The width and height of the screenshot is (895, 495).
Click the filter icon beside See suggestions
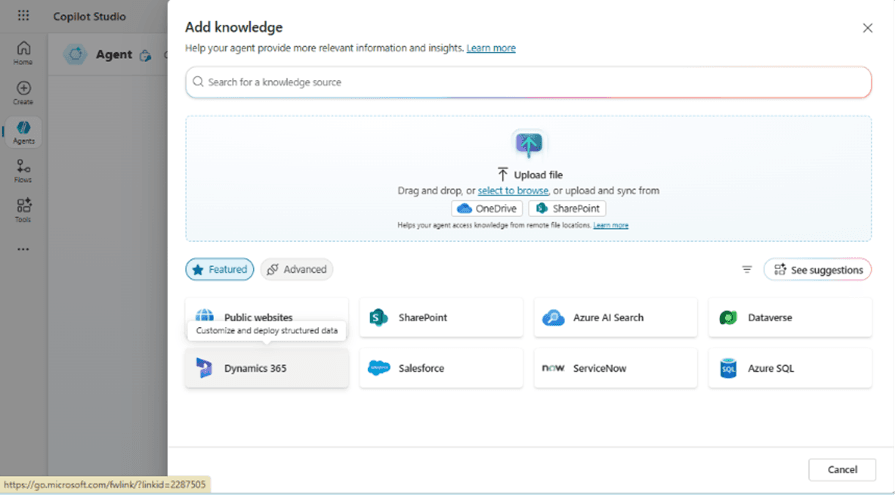(x=746, y=270)
